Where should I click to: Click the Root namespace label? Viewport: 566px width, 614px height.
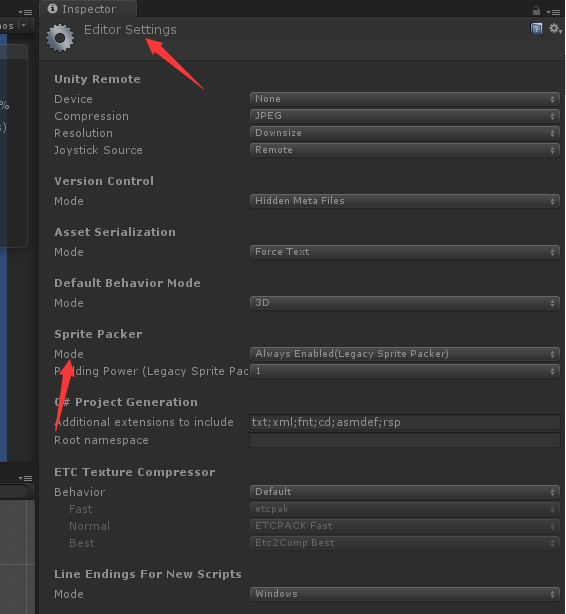tap(101, 441)
